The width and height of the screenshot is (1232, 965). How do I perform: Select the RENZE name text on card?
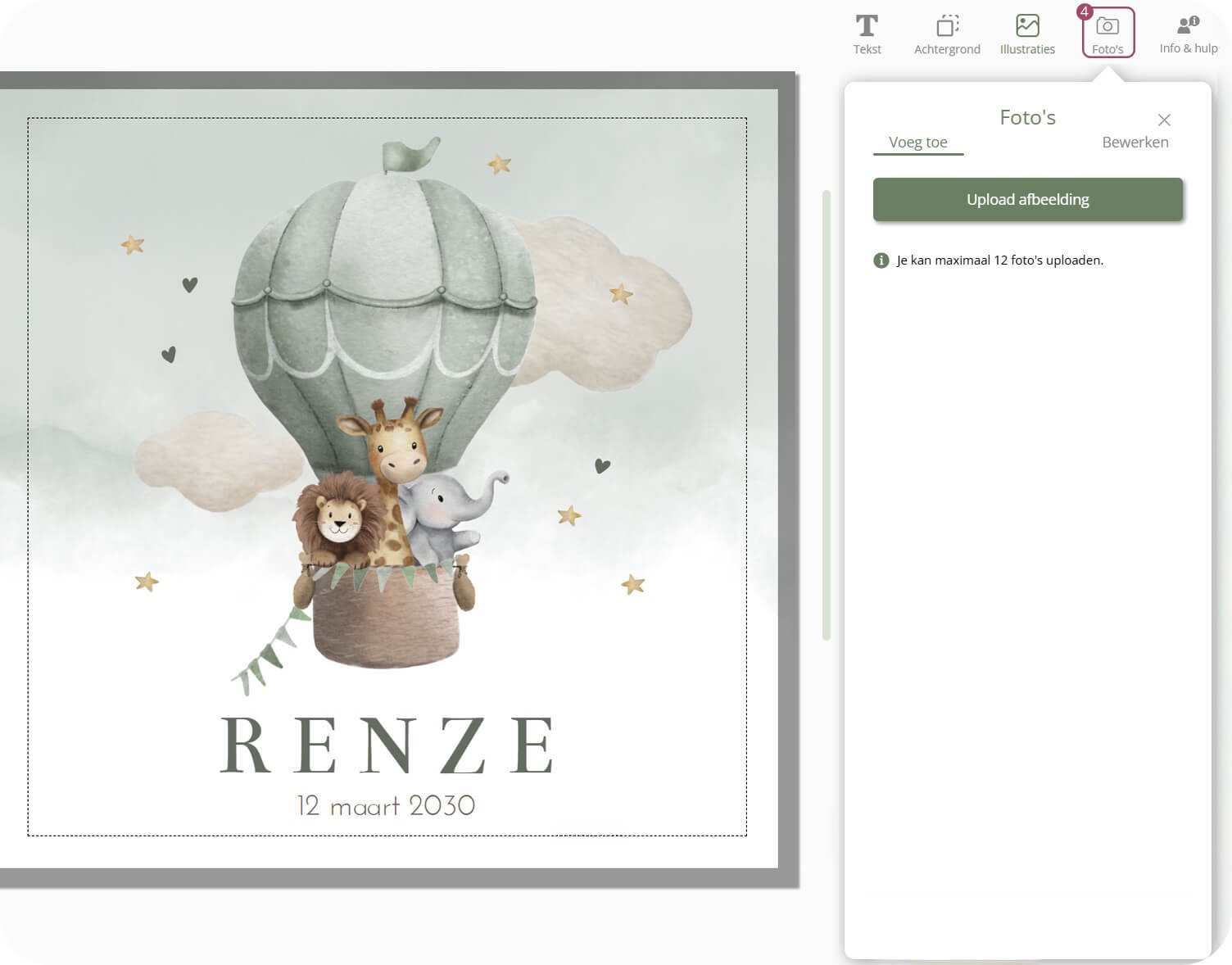(387, 745)
